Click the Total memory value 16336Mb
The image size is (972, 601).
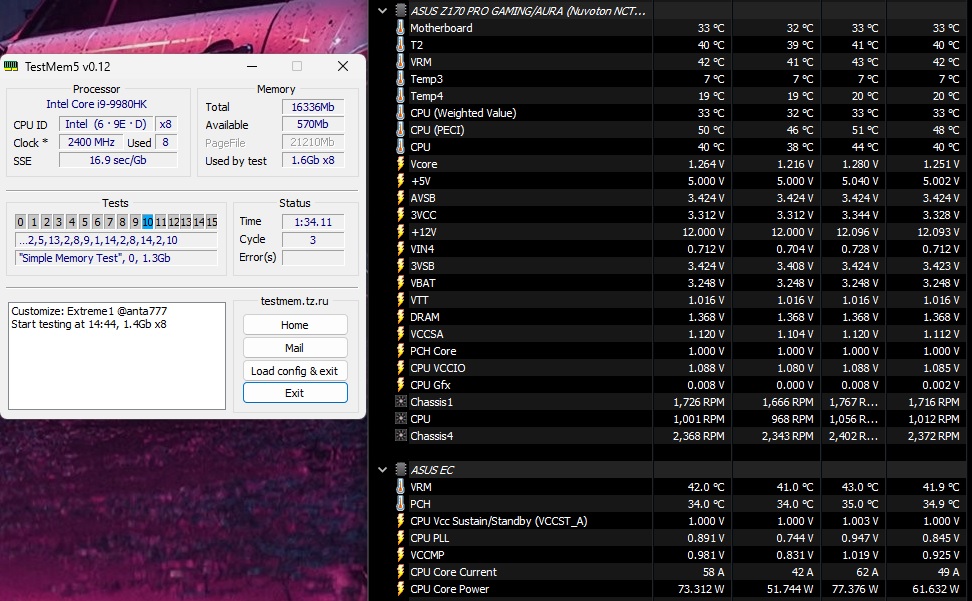[313, 107]
